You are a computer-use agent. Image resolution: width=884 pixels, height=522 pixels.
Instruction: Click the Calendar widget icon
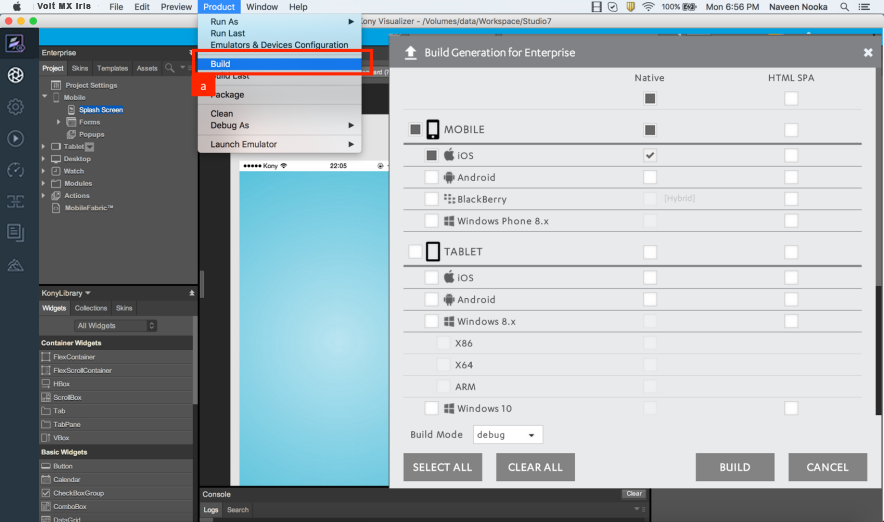pyautogui.click(x=46, y=479)
